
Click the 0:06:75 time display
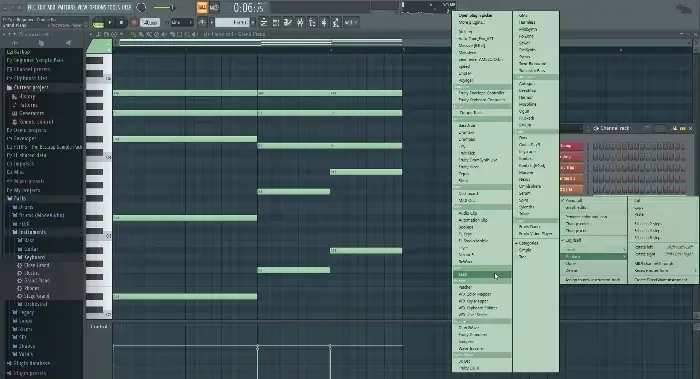click(249, 8)
